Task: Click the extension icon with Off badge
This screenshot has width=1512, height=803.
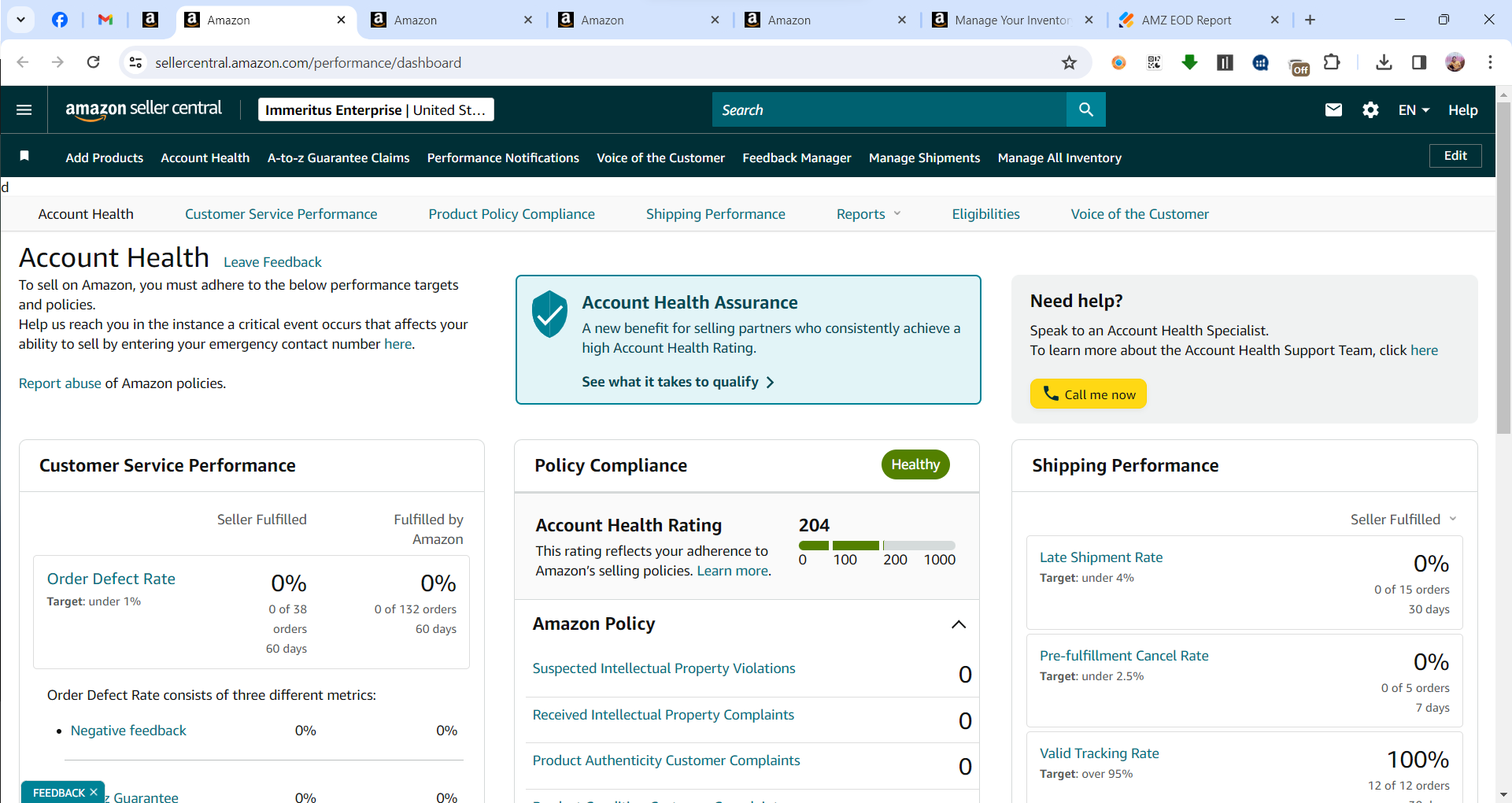Action: coord(1298,65)
